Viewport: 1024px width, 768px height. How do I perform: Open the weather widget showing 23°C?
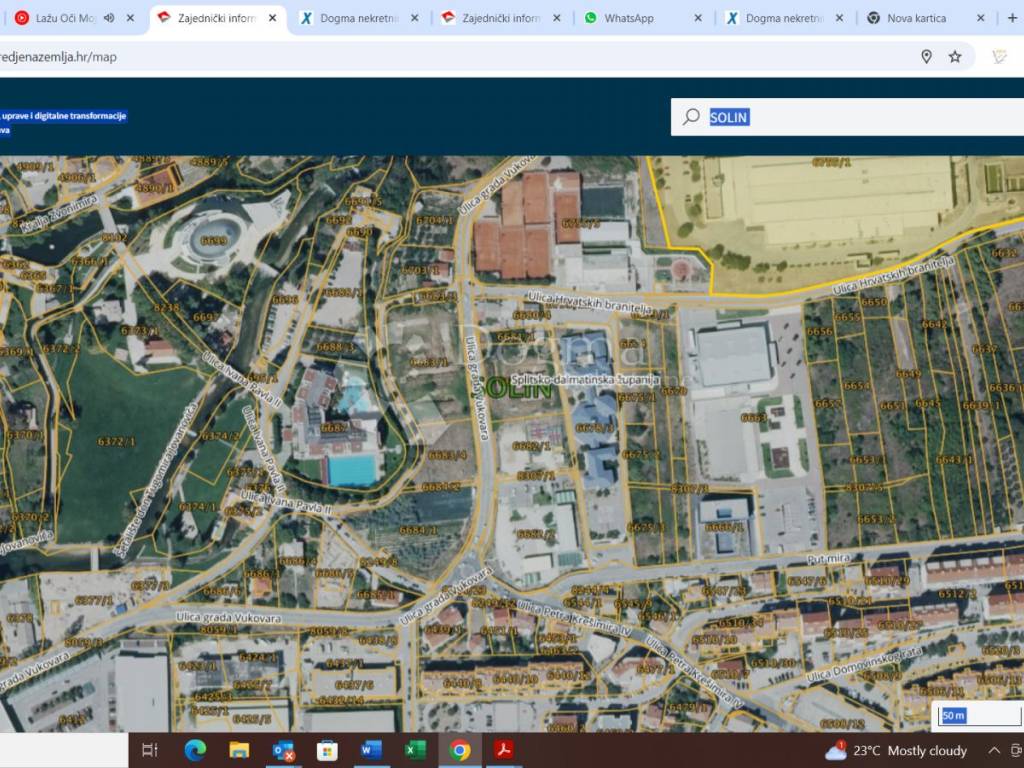point(896,750)
